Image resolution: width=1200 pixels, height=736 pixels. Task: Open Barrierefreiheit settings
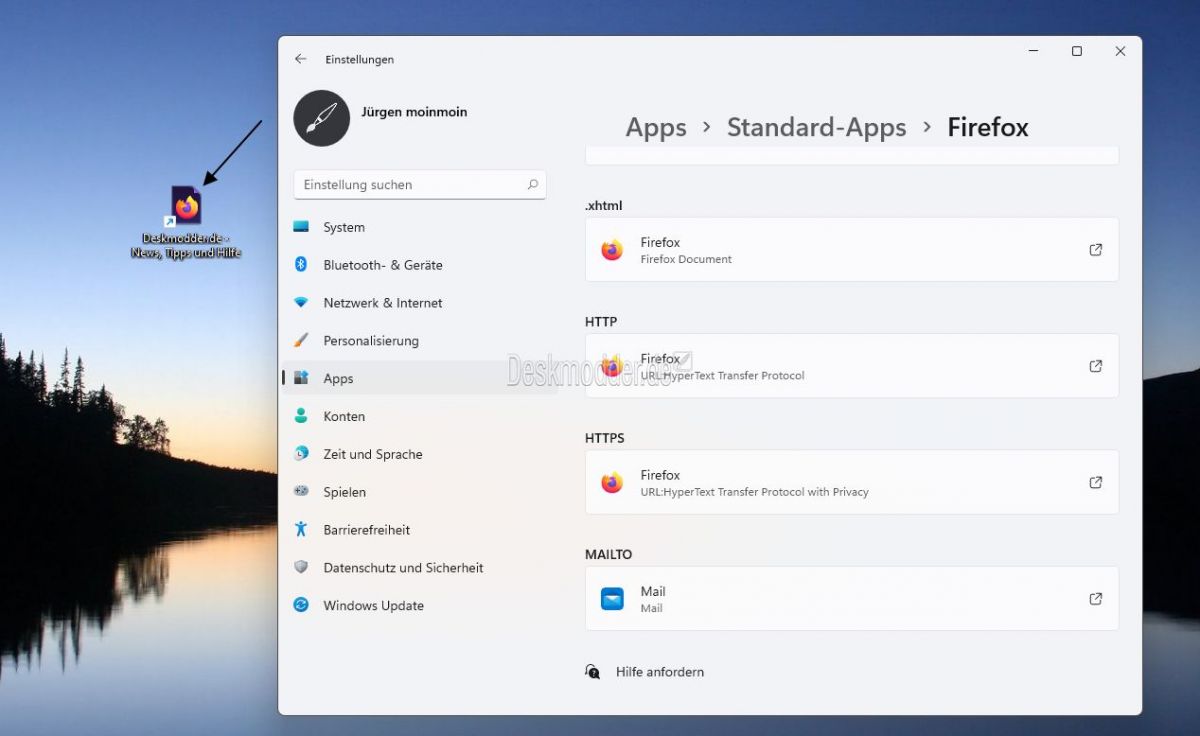pyautogui.click(x=367, y=529)
